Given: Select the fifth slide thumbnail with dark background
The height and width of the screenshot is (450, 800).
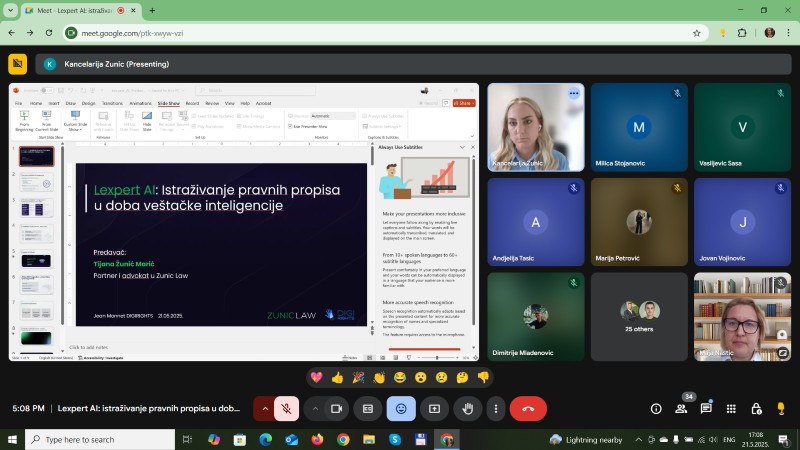Looking at the screenshot, I should (36, 260).
